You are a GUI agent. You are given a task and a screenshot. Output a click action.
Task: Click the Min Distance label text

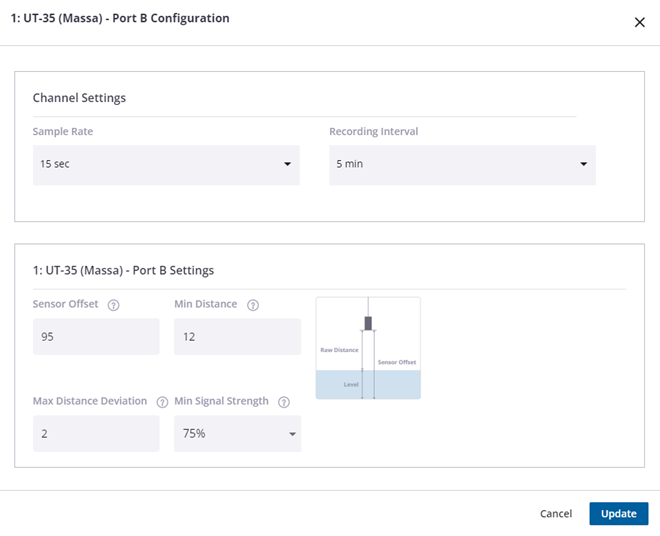tap(205, 304)
